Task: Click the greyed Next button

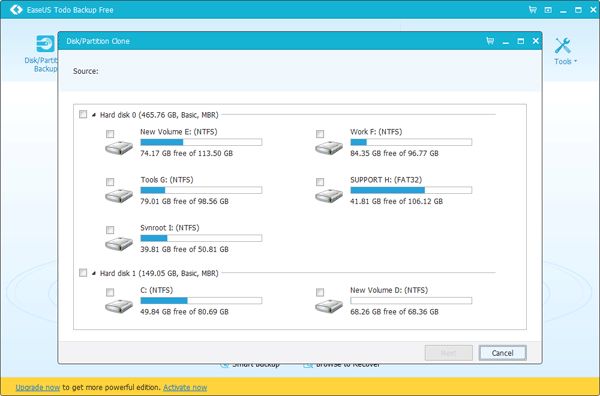Action: click(x=448, y=353)
